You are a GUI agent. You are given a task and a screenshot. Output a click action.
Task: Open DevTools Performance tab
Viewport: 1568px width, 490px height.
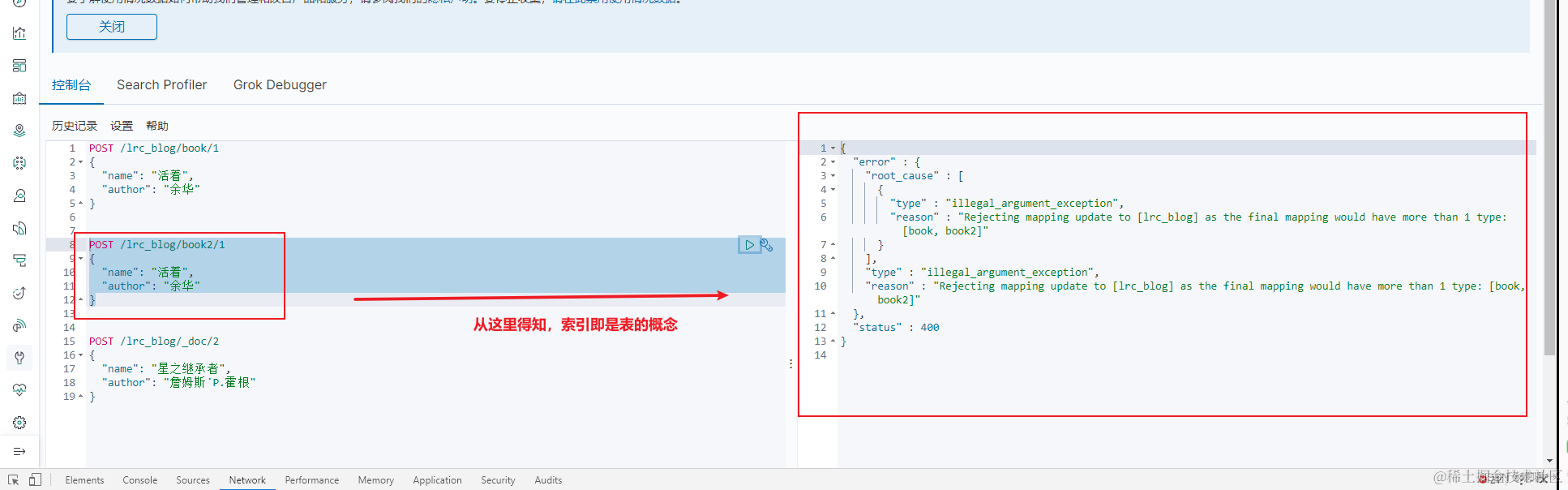pos(312,480)
